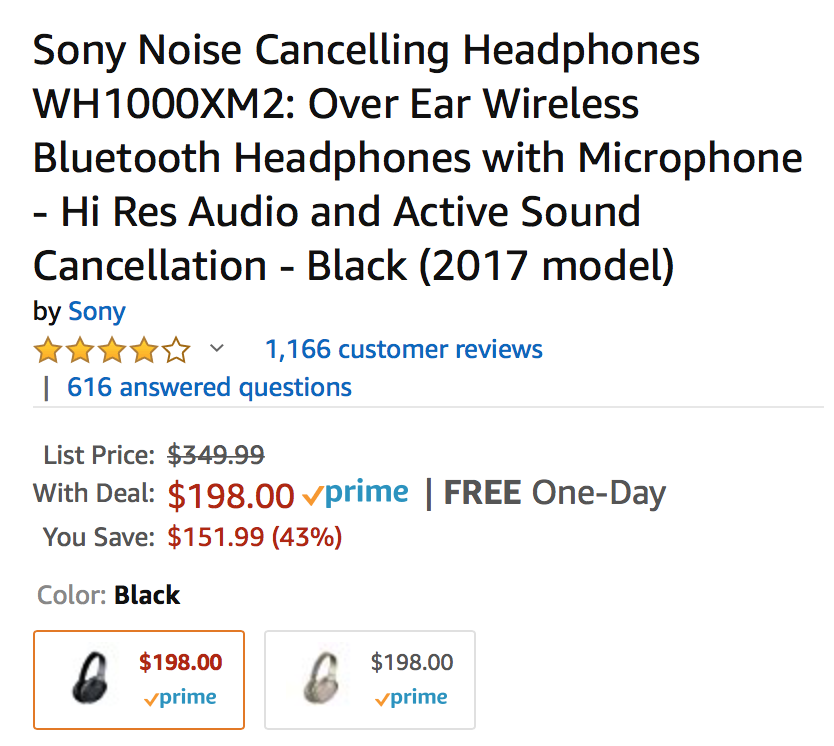This screenshot has height=746, width=834.
Task: Click the FREE One-Day shipping text
Action: coord(554,493)
